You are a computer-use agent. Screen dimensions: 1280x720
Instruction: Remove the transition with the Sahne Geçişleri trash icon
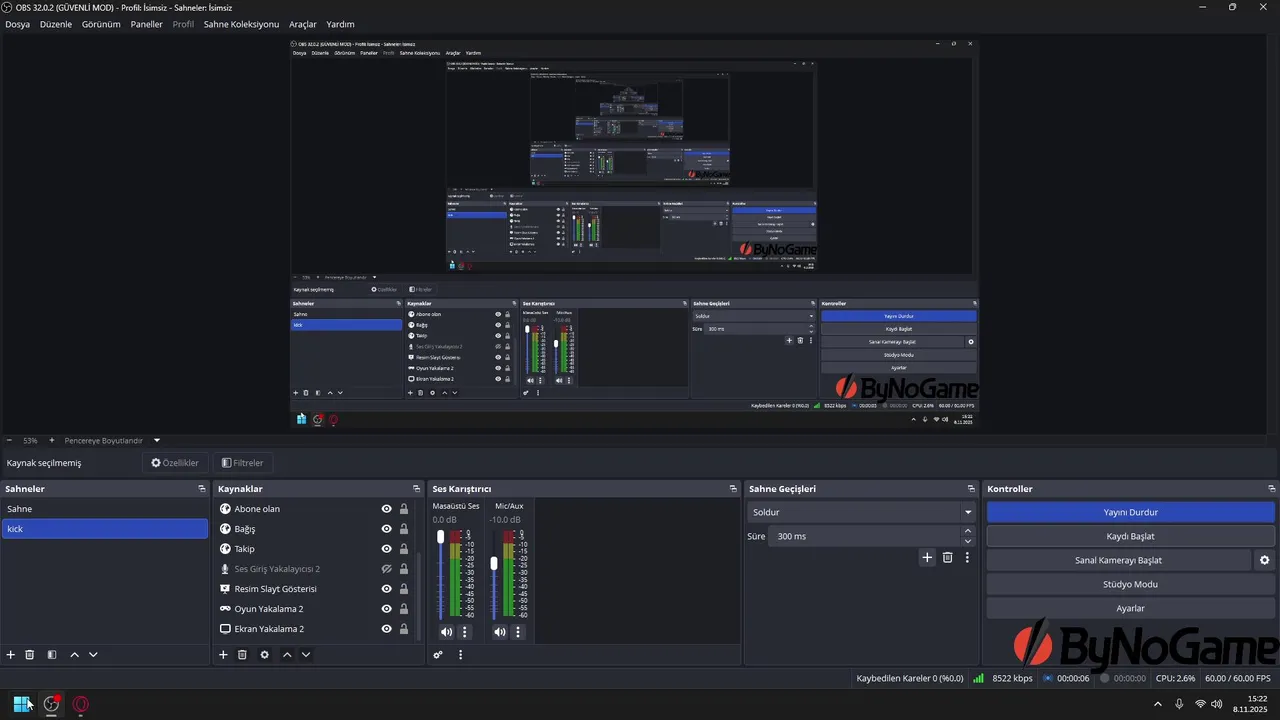[x=947, y=558]
